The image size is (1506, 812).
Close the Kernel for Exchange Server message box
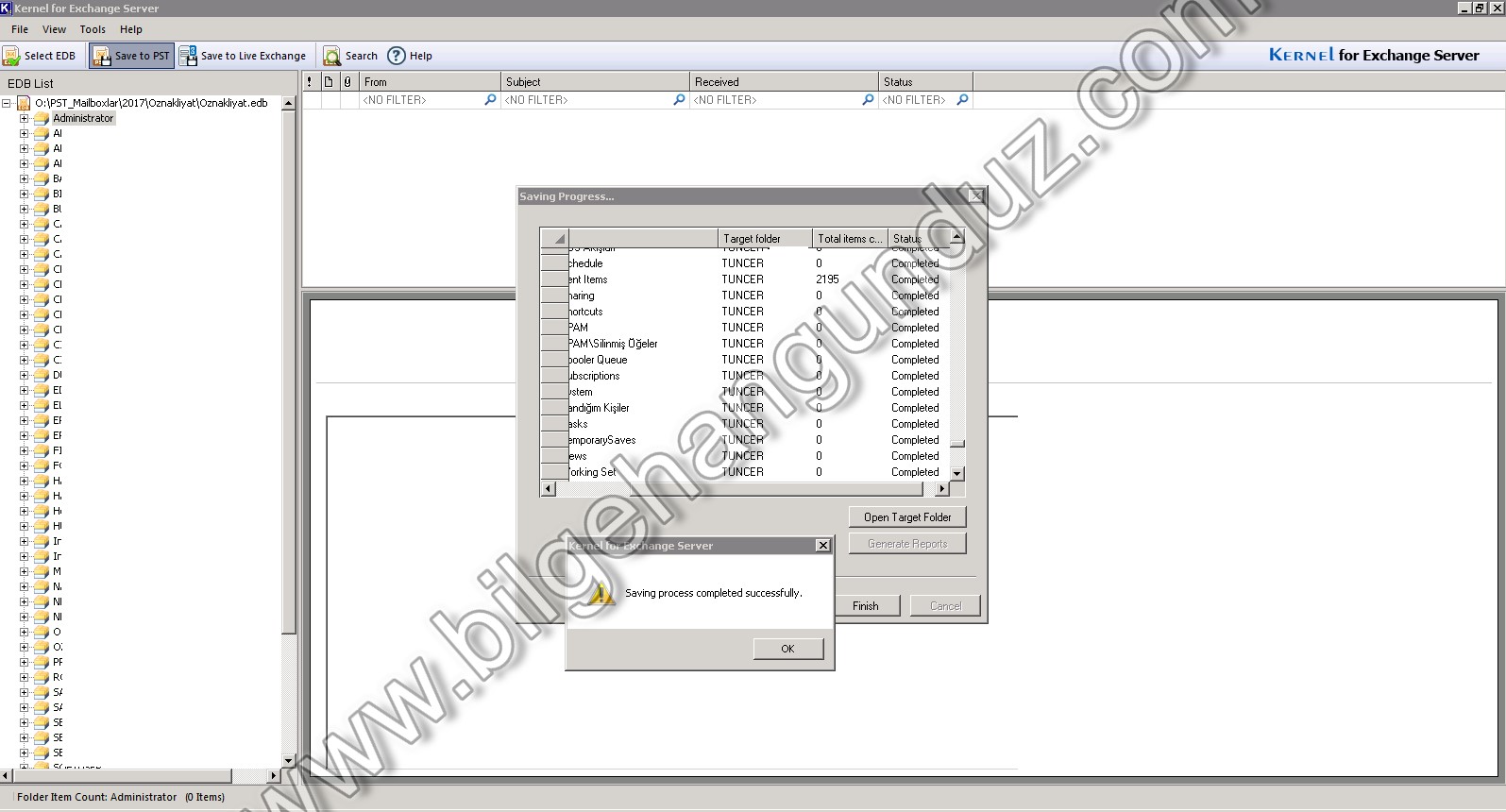822,546
